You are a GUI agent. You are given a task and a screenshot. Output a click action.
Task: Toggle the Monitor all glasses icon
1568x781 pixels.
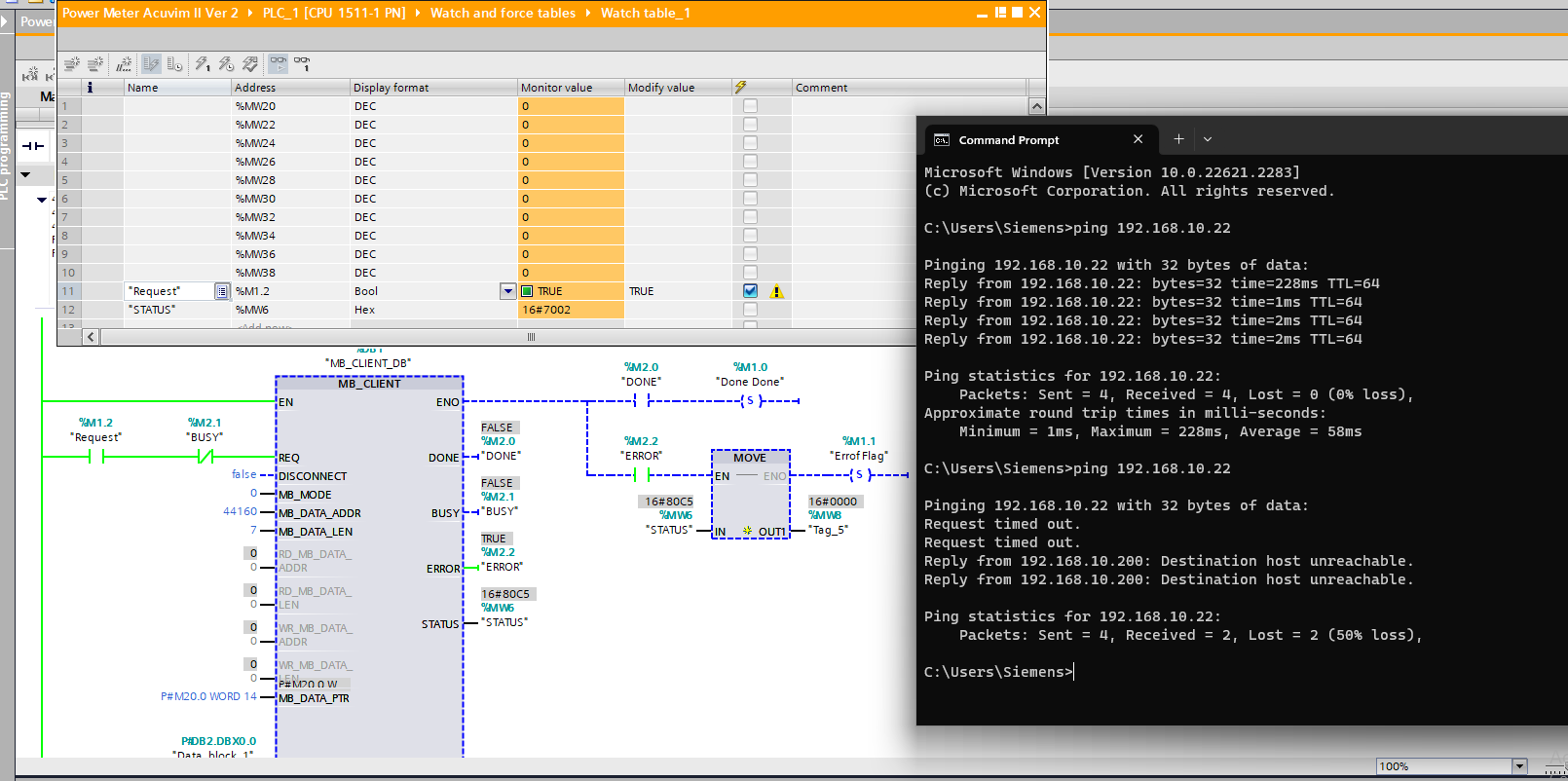279,64
